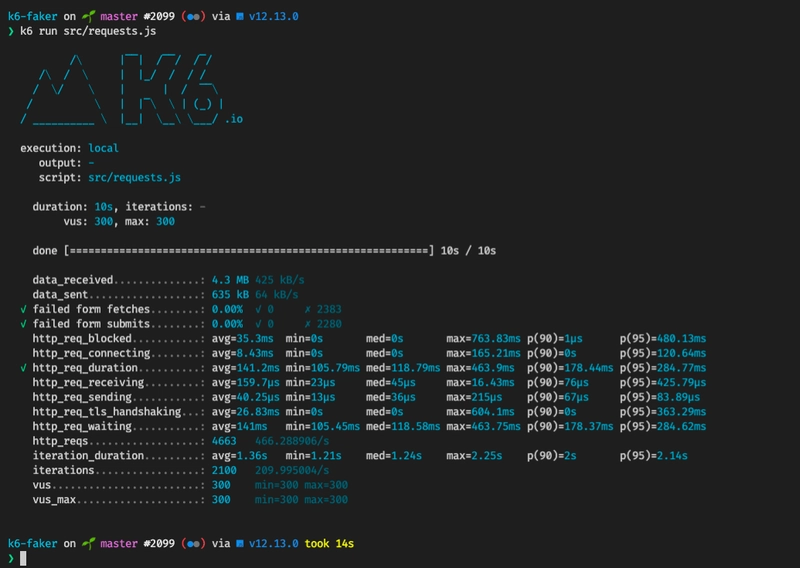
Task: Click the done progress bar
Action: [x=249, y=251]
